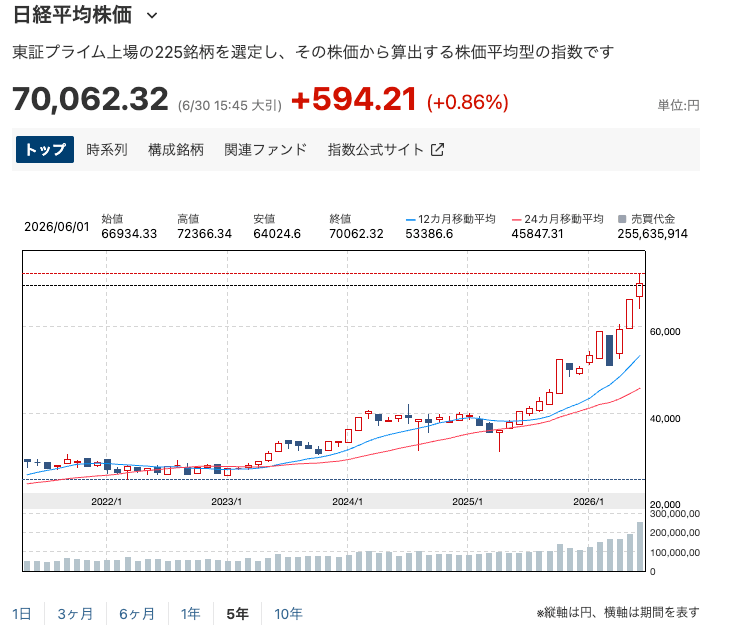The width and height of the screenshot is (734, 629).
Task: Click the 60,000 price axis label
Action: tap(665, 332)
